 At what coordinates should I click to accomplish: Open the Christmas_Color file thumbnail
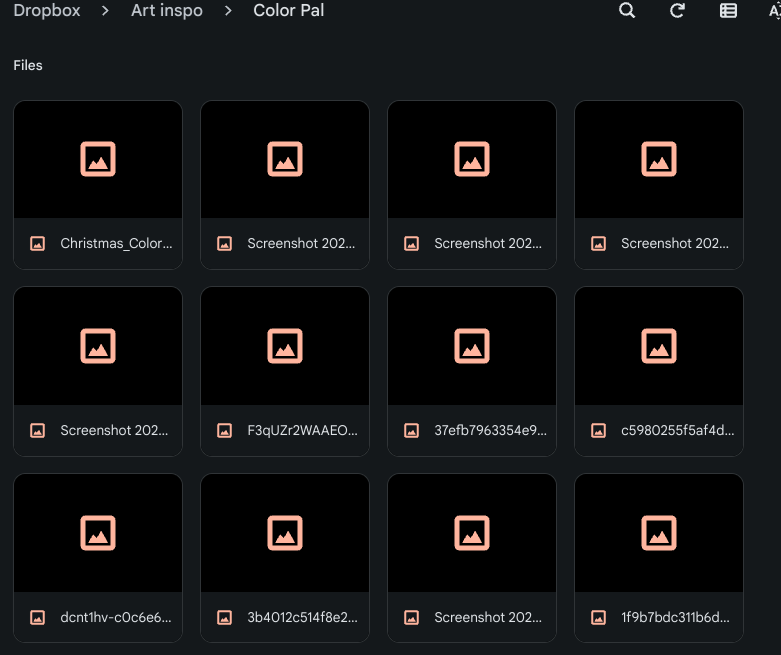(x=98, y=159)
